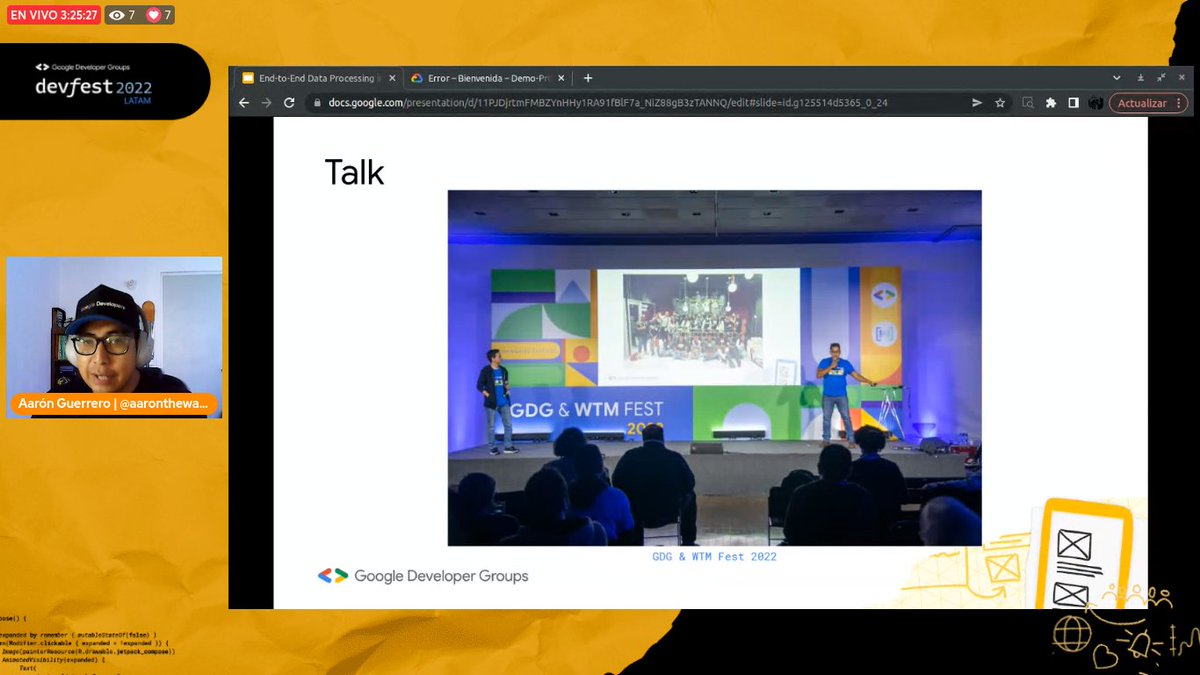This screenshot has height=675, width=1200.
Task: Open the Chrome extensions puzzle-piece icon
Action: click(x=1052, y=102)
